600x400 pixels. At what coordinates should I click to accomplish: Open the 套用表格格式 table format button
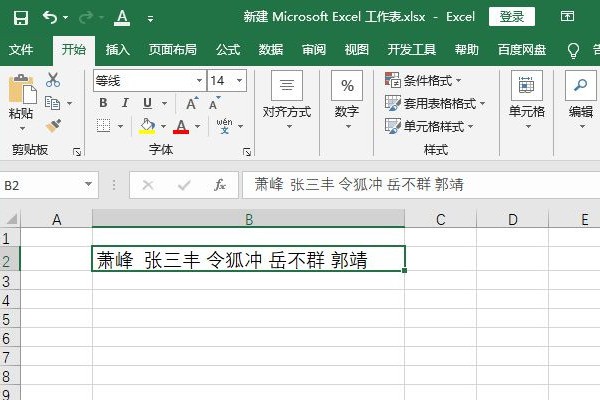(435, 103)
